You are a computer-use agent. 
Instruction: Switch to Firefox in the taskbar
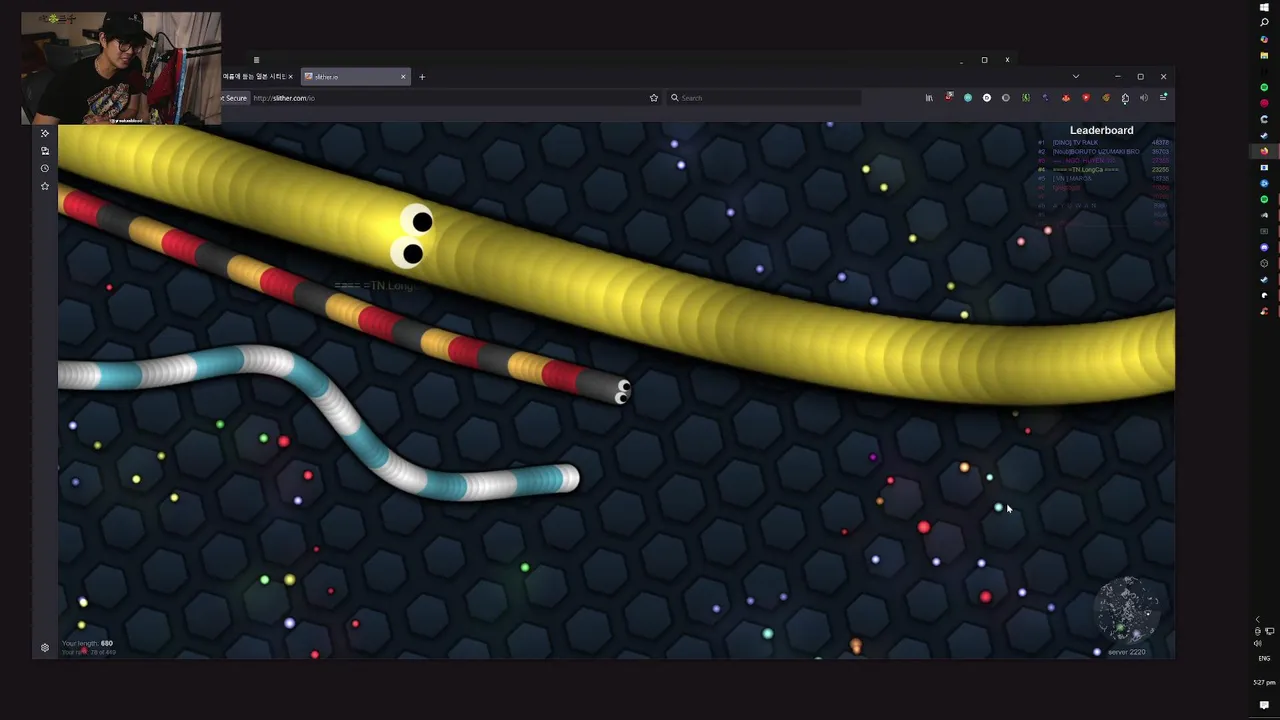coord(1264,151)
